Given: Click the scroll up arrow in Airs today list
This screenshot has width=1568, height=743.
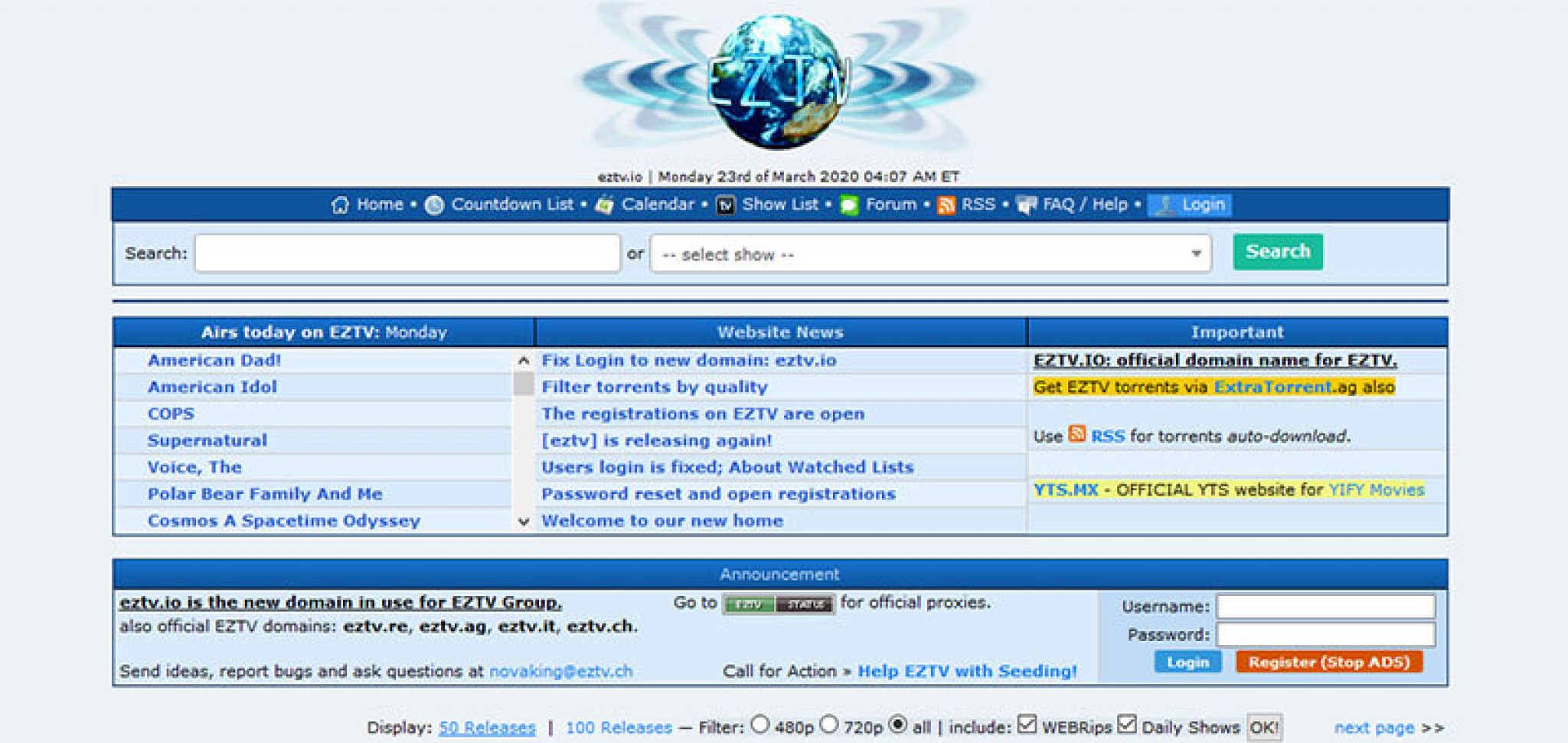Looking at the screenshot, I should [x=524, y=360].
